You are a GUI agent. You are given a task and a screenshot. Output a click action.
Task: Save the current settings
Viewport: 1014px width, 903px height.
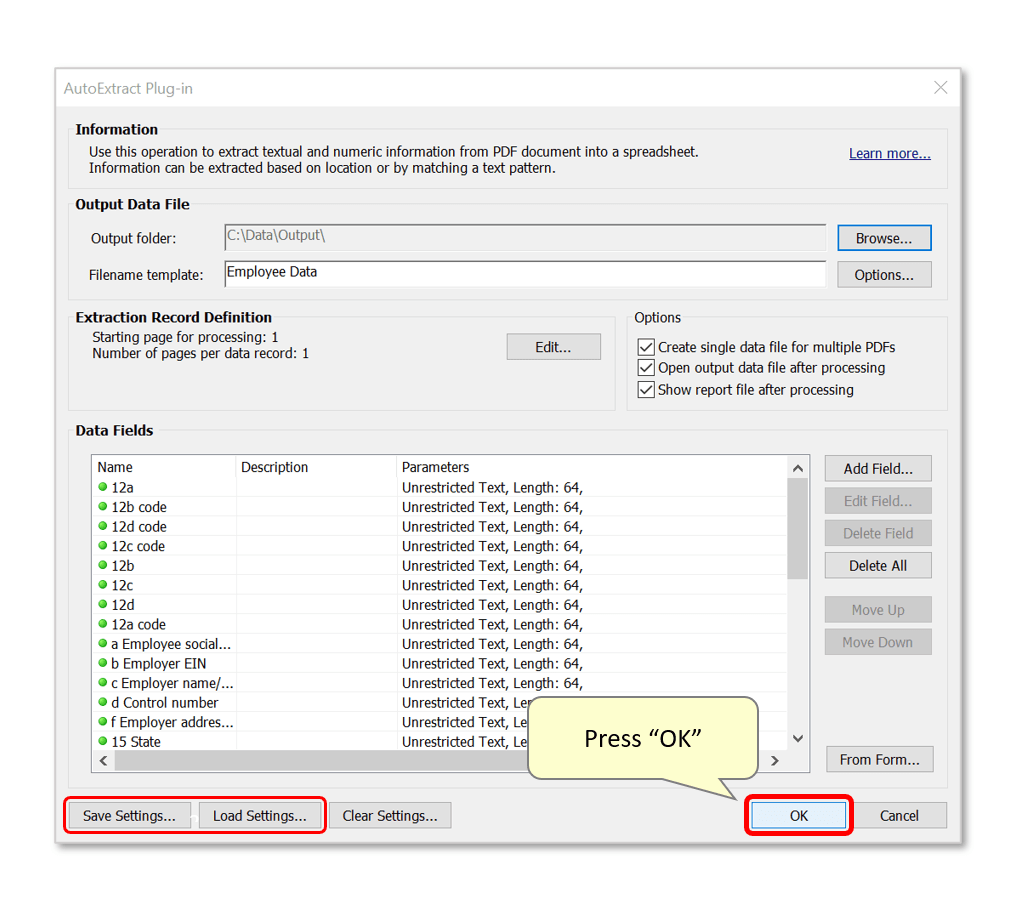pos(128,815)
